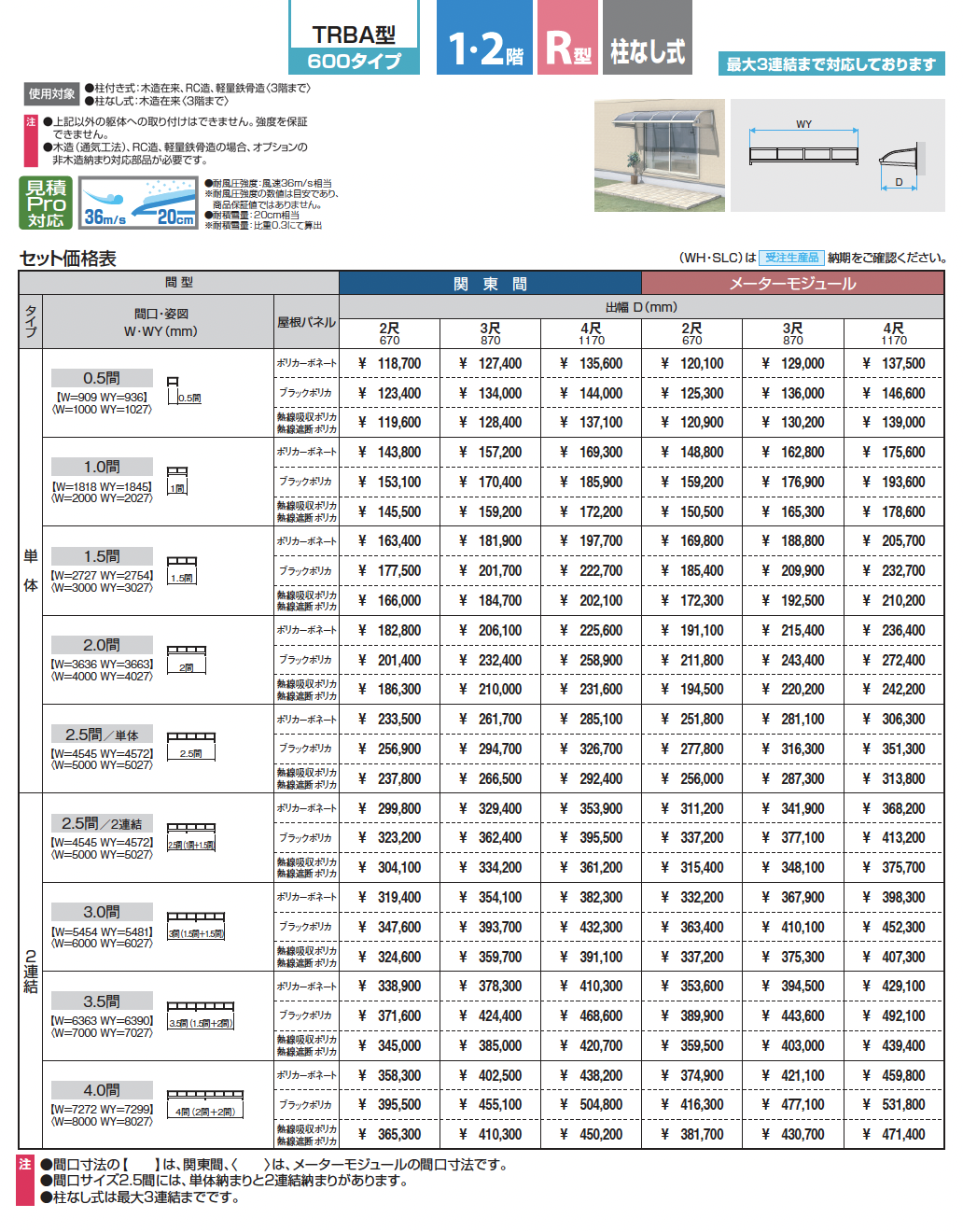Click the 見積Pro対応 green badge

(x=46, y=203)
